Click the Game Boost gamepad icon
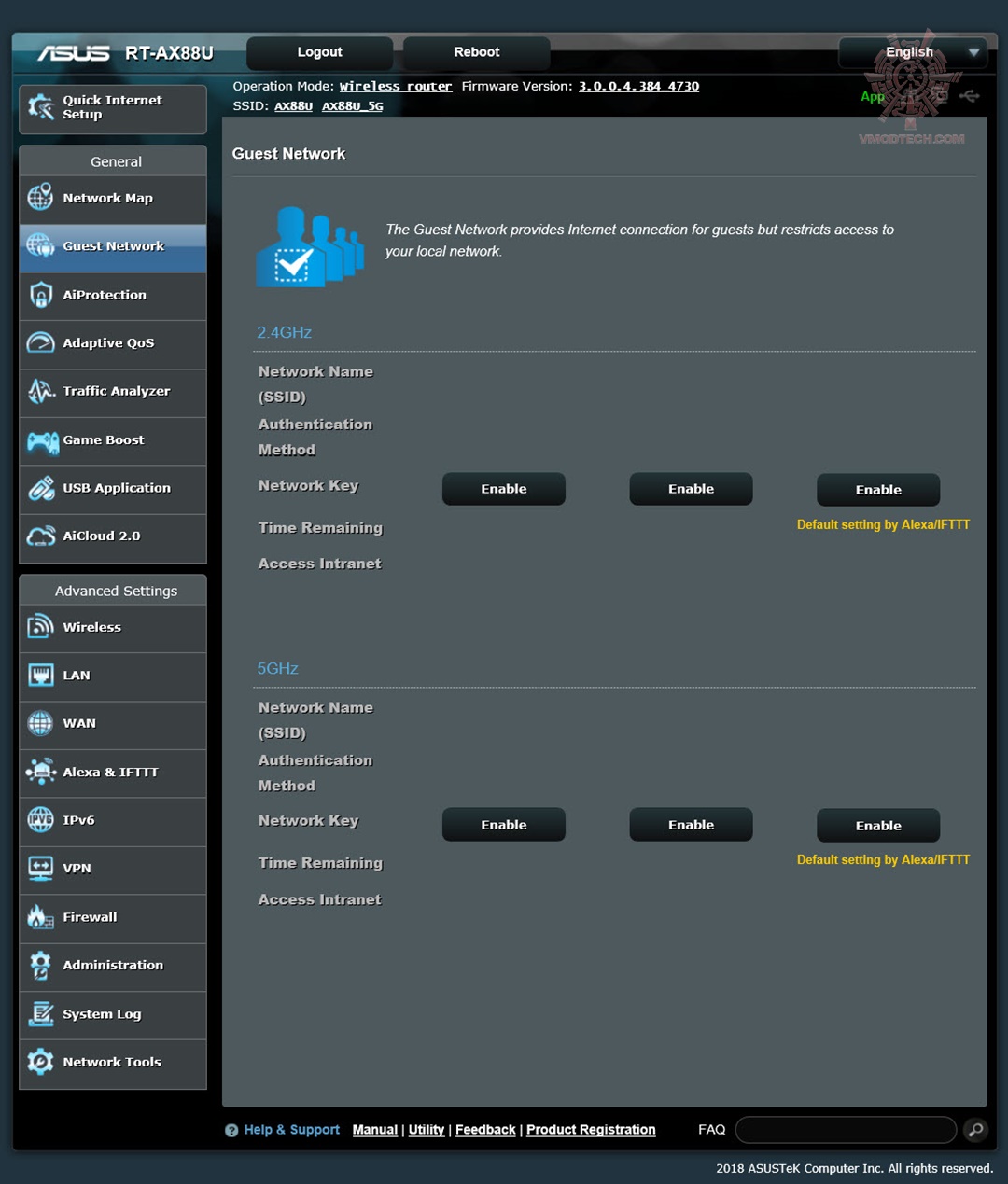The image size is (1008, 1184). (x=42, y=440)
